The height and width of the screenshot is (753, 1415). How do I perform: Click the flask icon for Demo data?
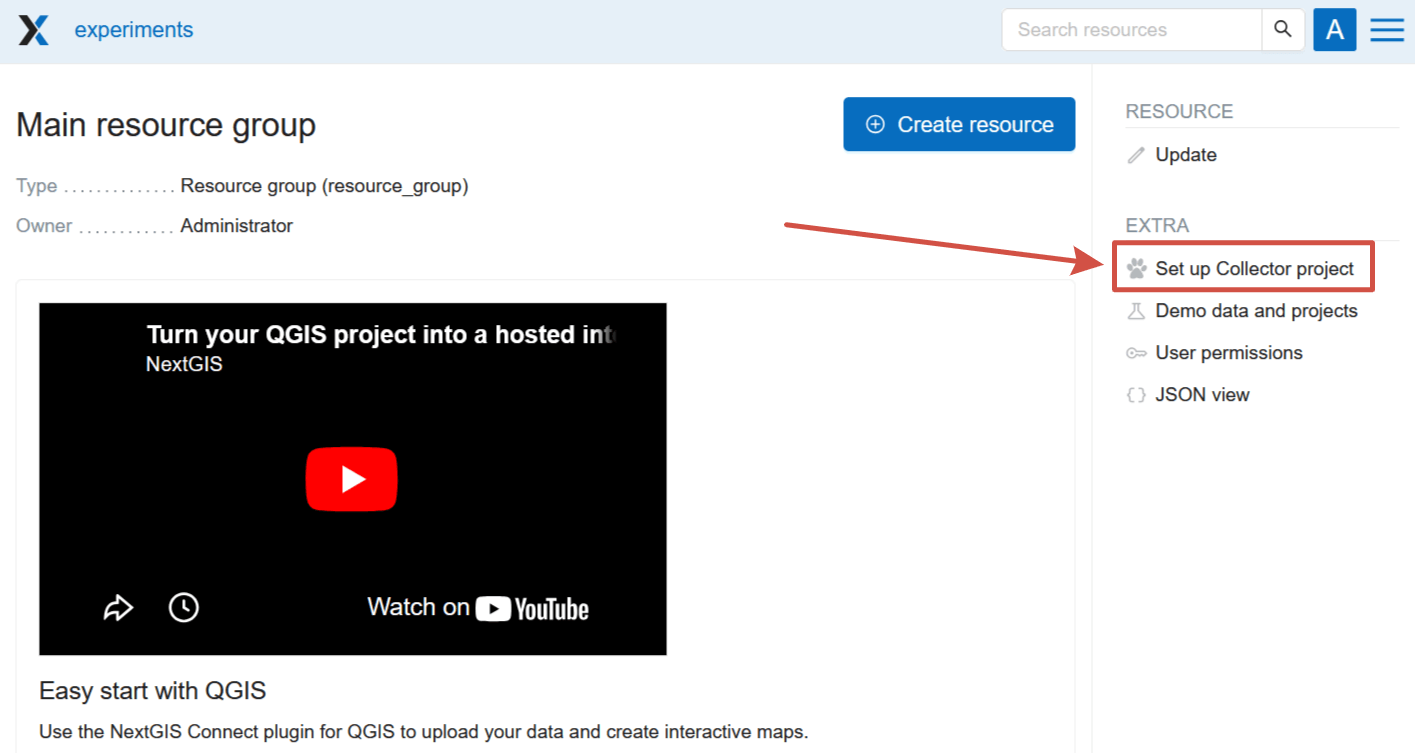coord(1136,311)
